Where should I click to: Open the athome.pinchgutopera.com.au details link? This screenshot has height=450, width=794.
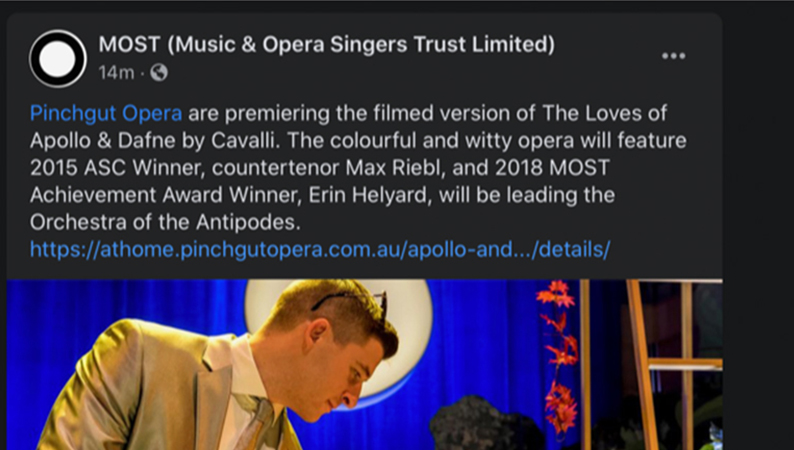point(320,250)
